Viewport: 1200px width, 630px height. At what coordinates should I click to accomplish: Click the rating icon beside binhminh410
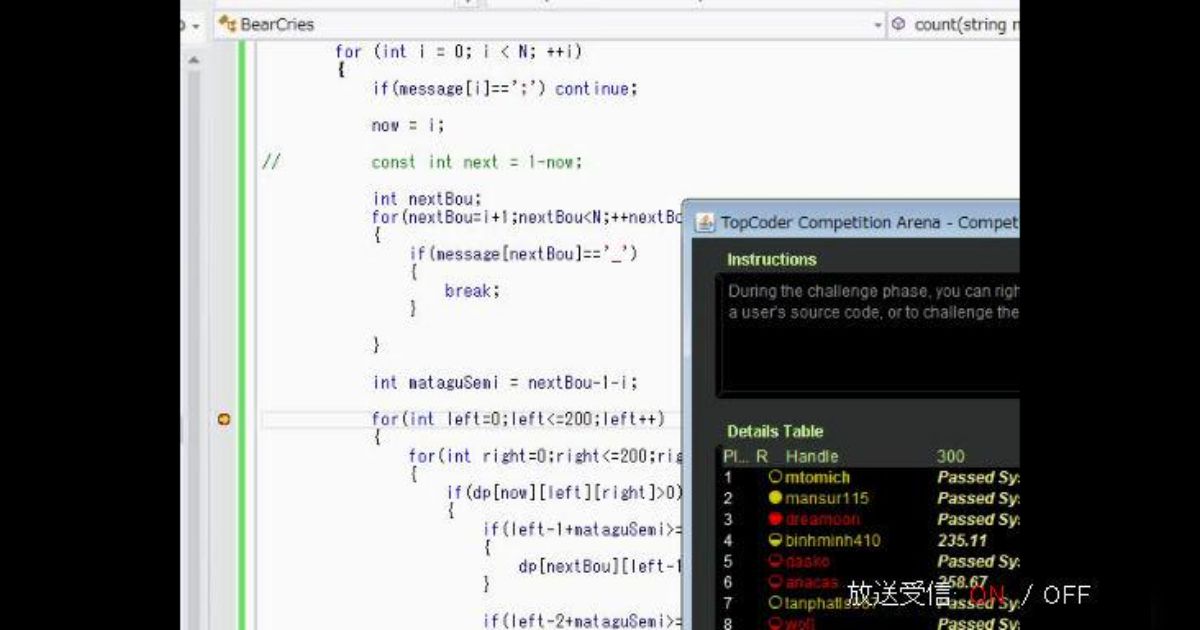tap(775, 540)
